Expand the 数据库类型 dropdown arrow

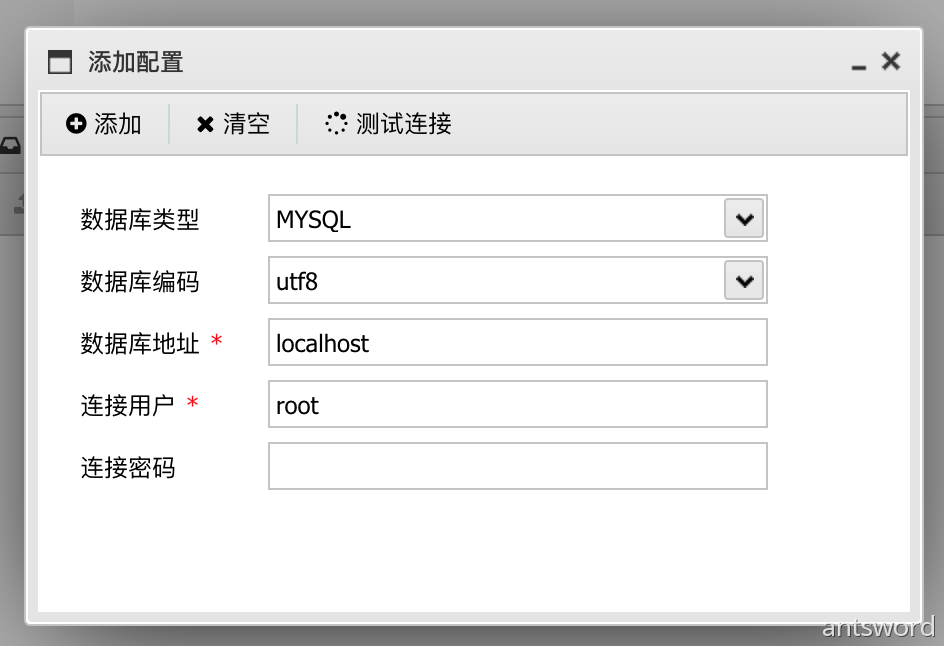pyautogui.click(x=743, y=219)
